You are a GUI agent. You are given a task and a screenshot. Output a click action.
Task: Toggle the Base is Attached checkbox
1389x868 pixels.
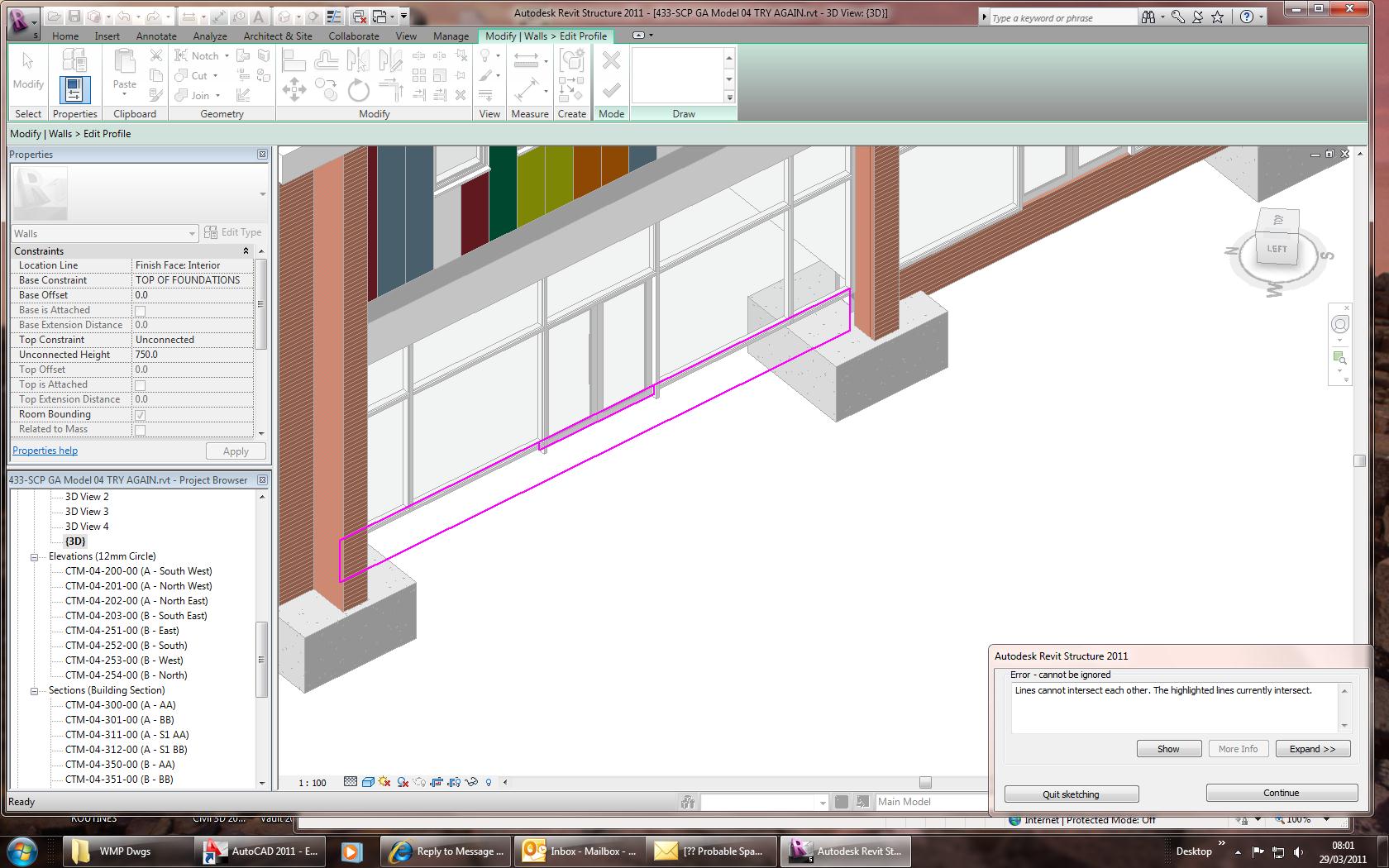[x=140, y=311]
